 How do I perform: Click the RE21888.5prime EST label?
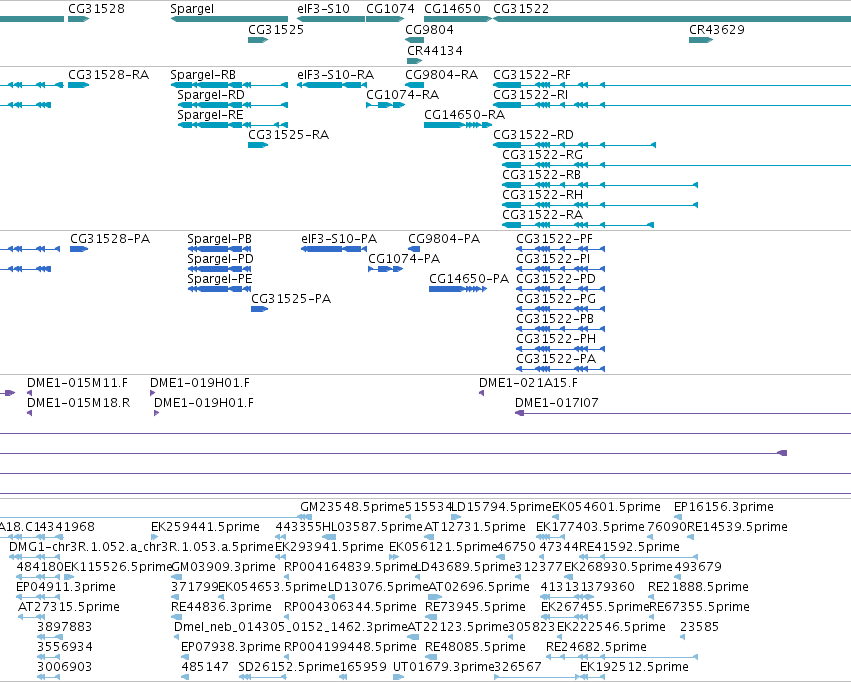(698, 587)
